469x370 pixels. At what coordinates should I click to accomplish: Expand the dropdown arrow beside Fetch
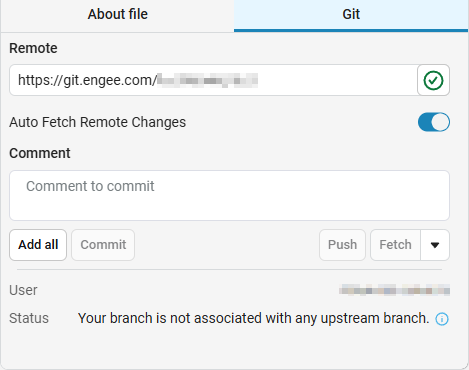pos(435,245)
